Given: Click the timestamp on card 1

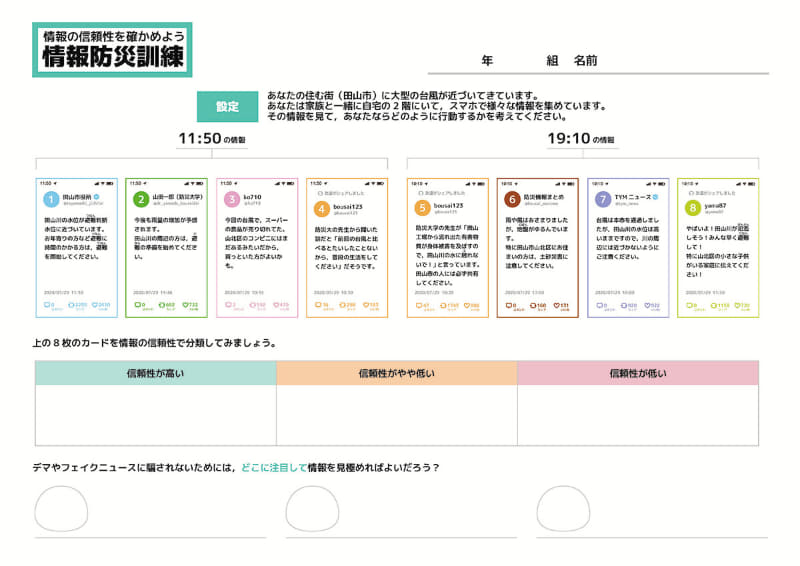Looking at the screenshot, I should [x=63, y=292].
